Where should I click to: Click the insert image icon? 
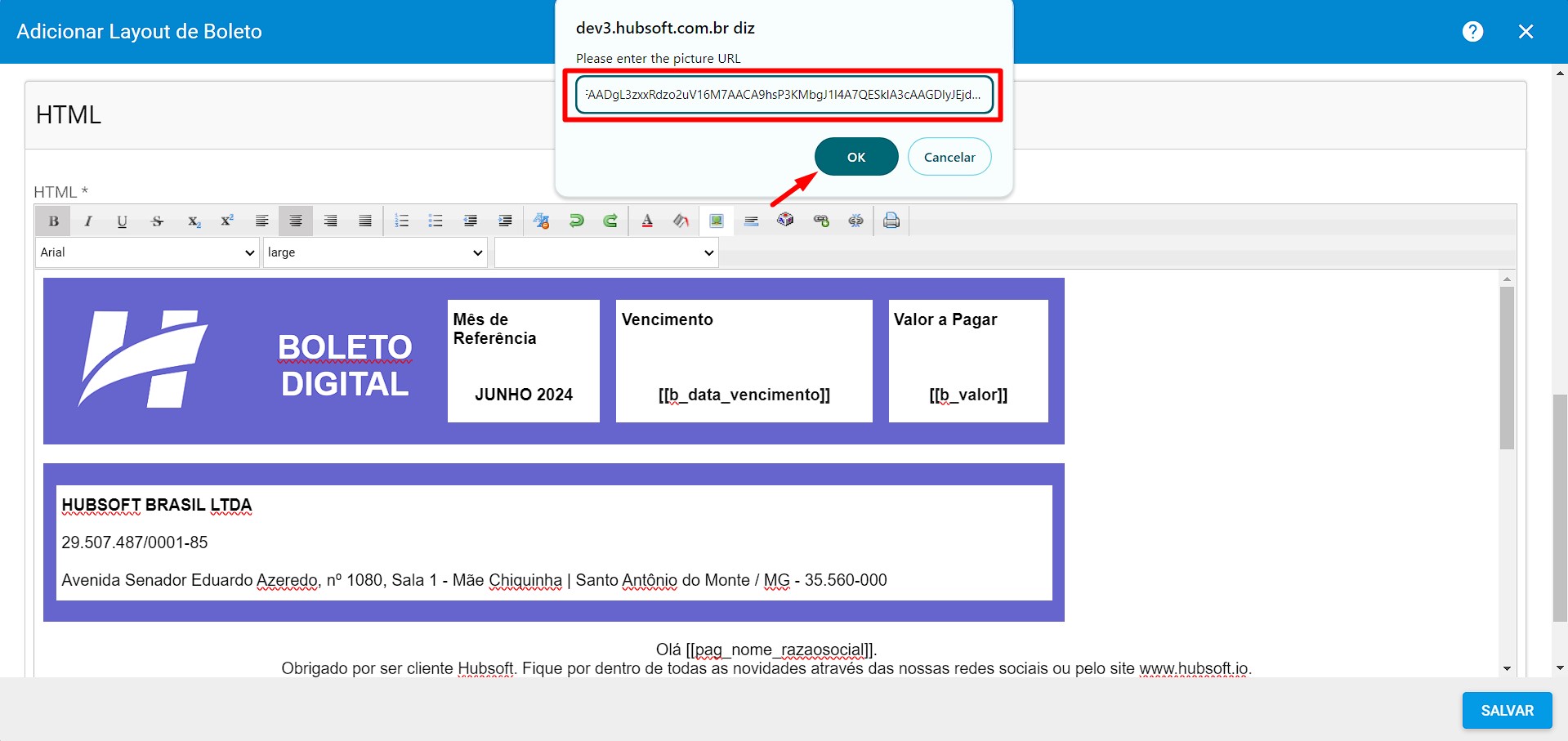[717, 221]
